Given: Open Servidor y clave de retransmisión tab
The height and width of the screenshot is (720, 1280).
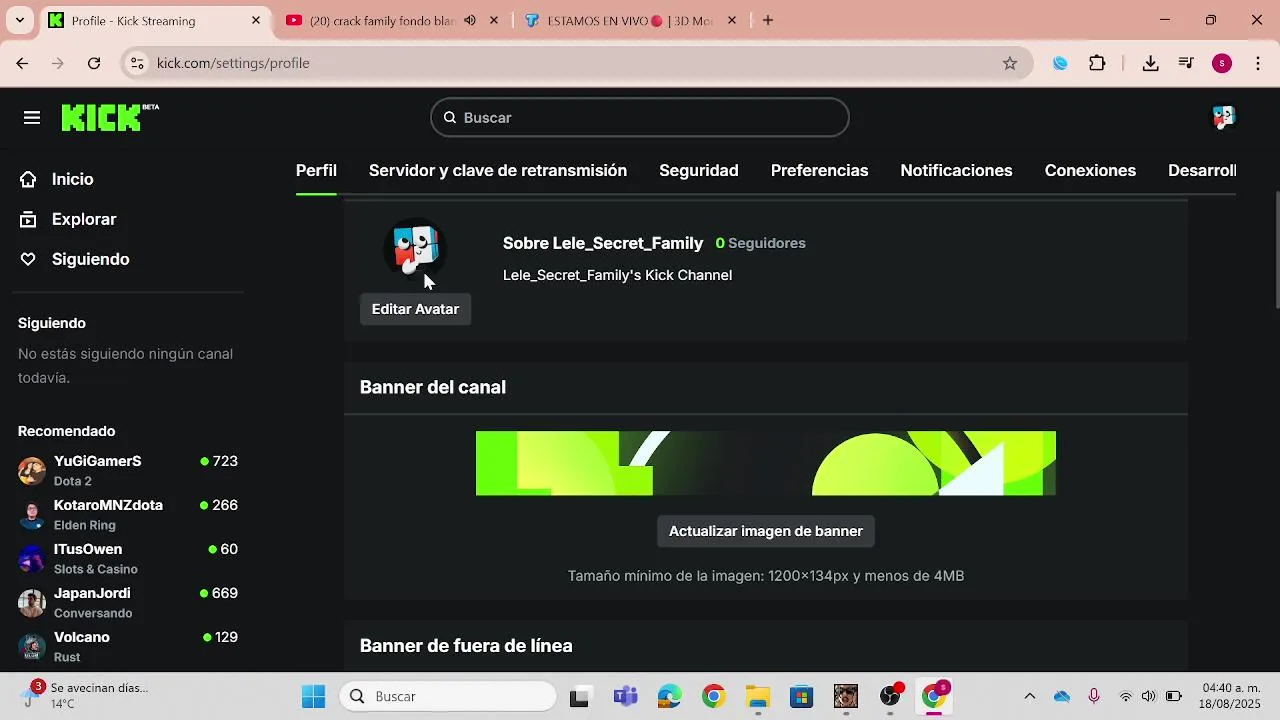Looking at the screenshot, I should [498, 171].
